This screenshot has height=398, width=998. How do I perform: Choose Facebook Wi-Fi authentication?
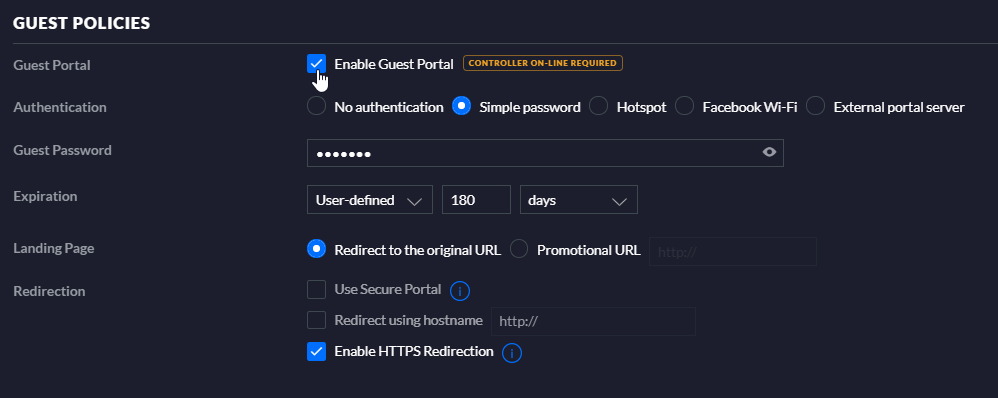[684, 106]
